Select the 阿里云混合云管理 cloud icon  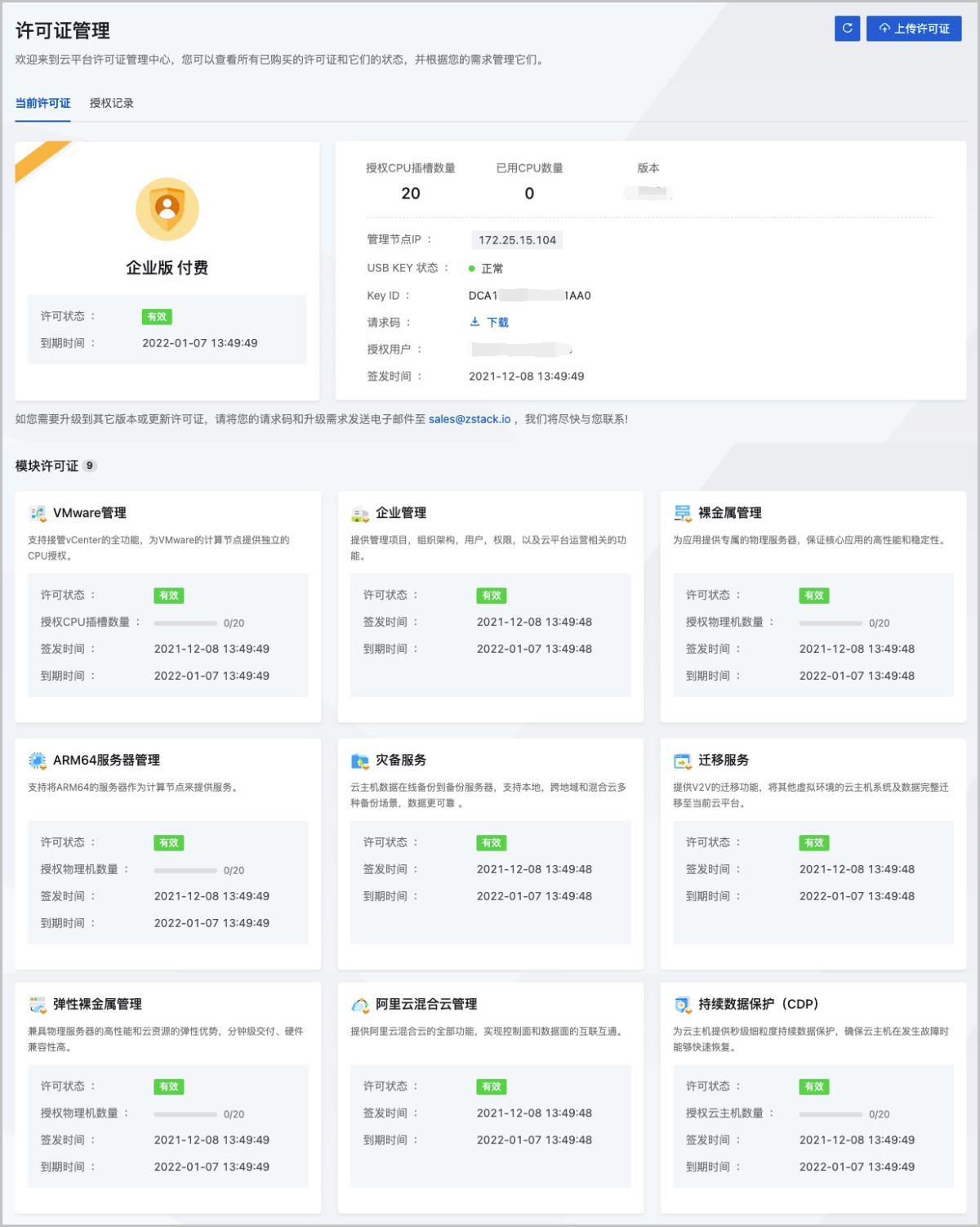tap(359, 1006)
